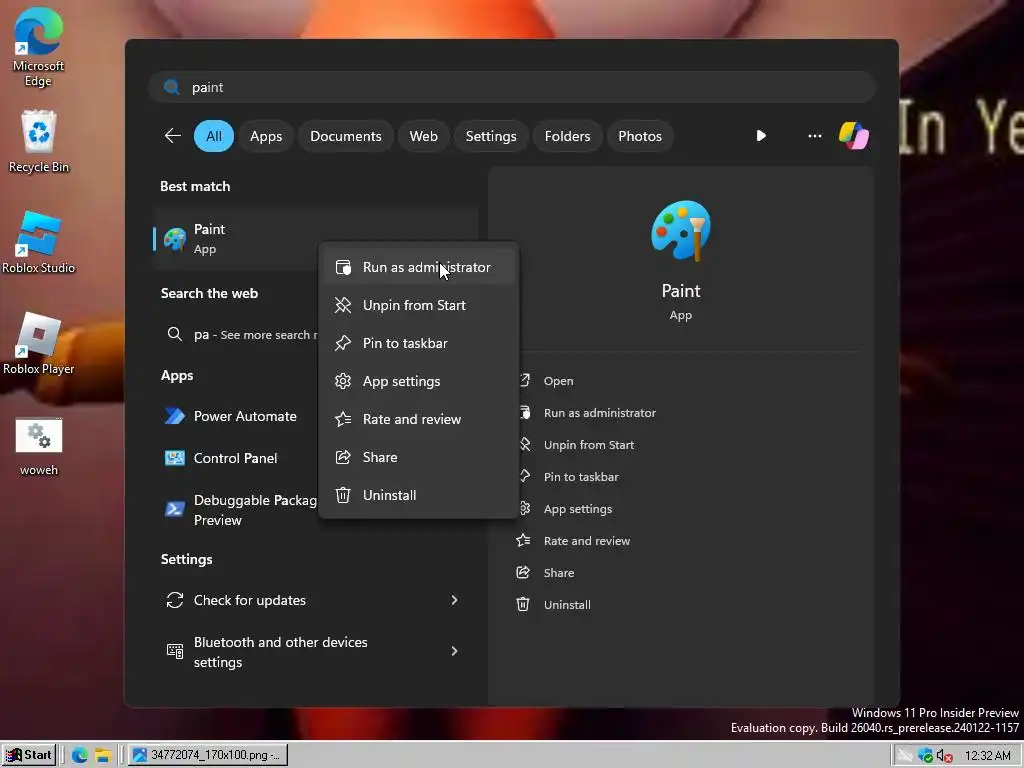Click the play arrow to show more filters
Viewport: 1024px width, 768px height.
[761, 136]
